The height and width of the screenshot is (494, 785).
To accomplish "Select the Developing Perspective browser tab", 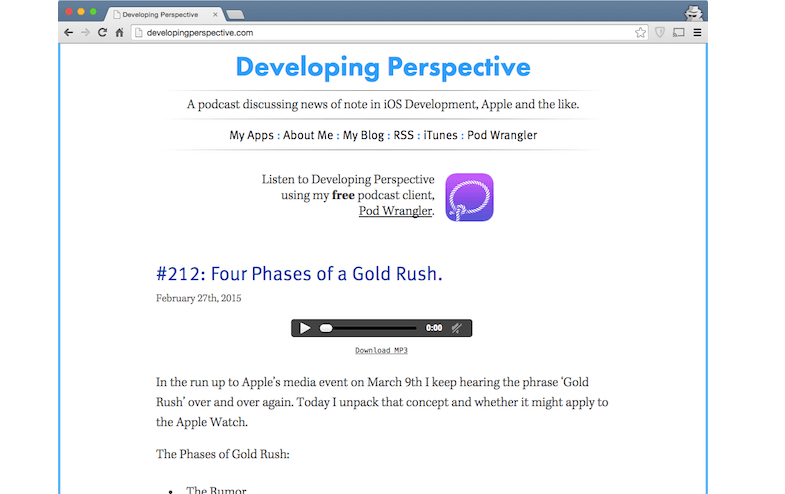I will (164, 15).
